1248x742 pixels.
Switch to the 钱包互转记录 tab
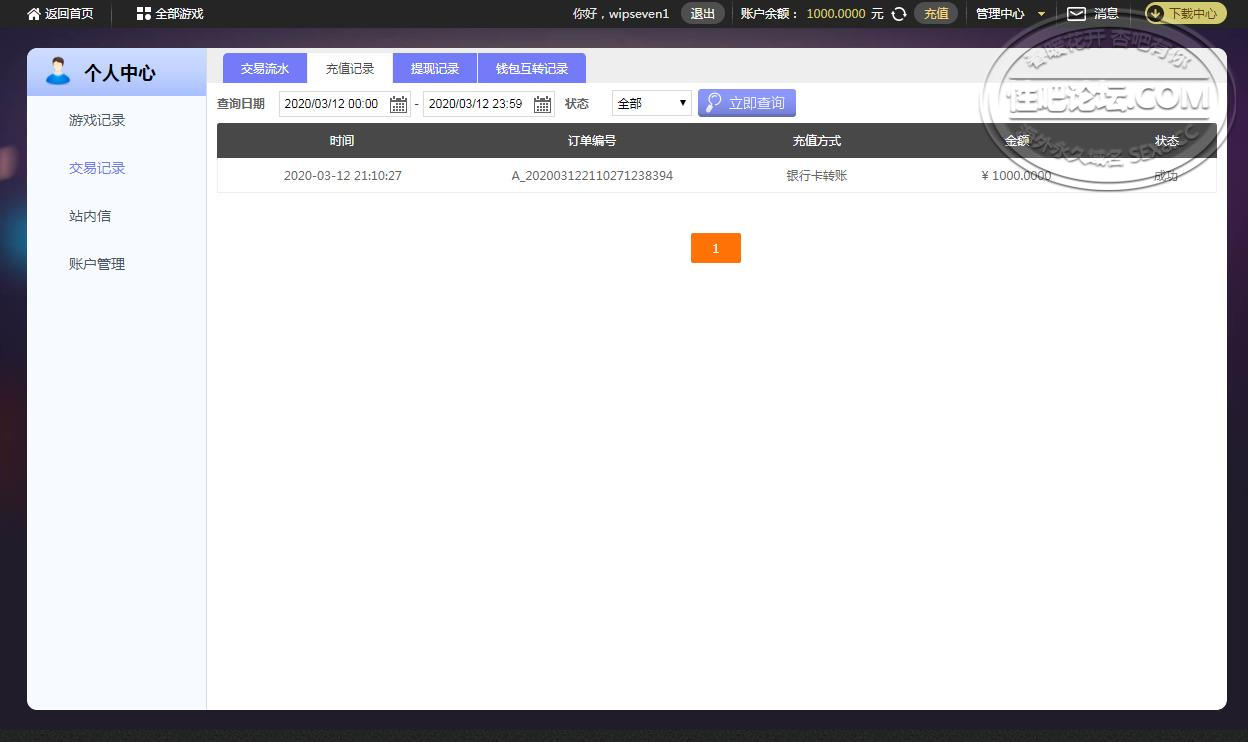[x=532, y=68]
